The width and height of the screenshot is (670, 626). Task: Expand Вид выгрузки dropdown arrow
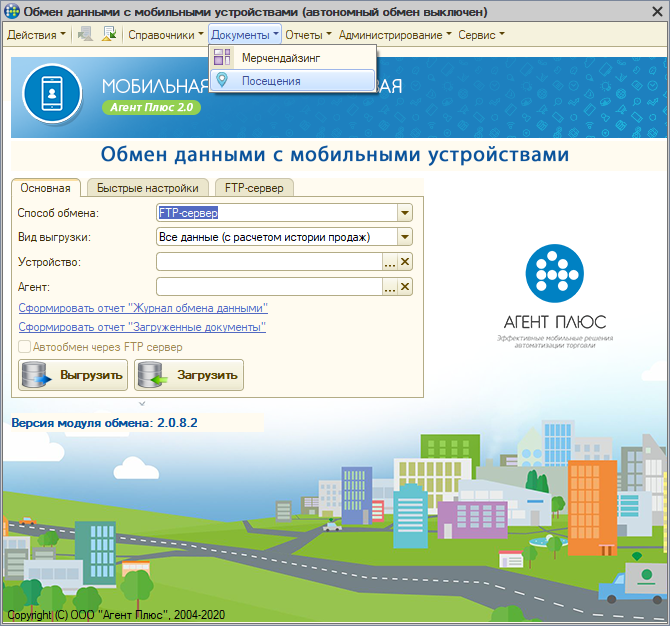405,237
